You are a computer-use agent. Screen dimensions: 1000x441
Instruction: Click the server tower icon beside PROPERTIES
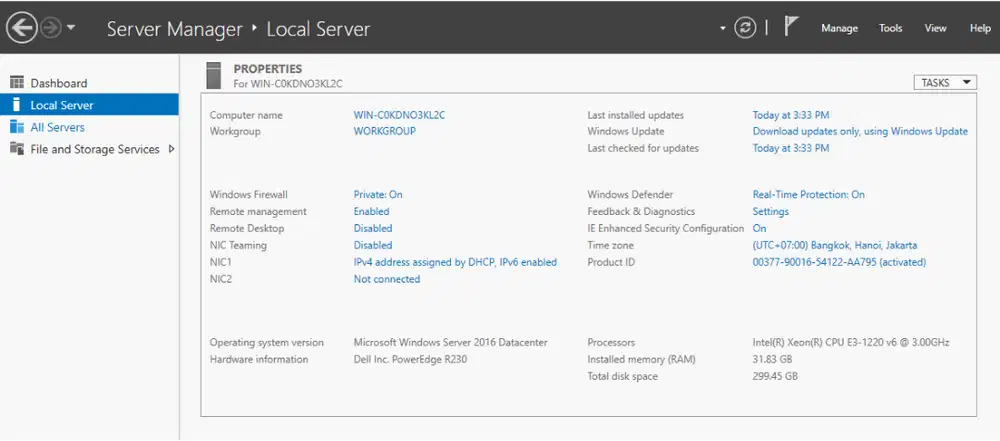[214, 75]
